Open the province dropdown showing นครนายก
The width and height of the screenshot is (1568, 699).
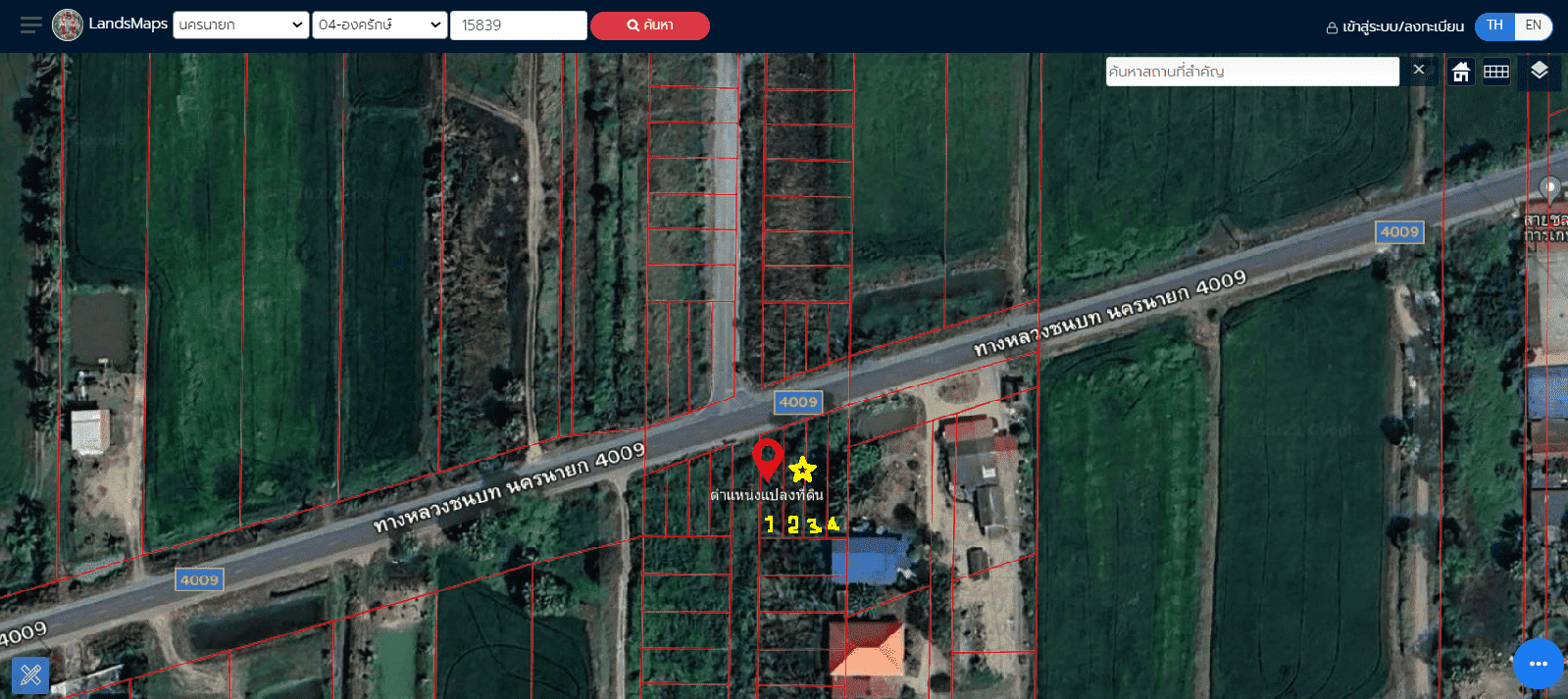click(241, 25)
